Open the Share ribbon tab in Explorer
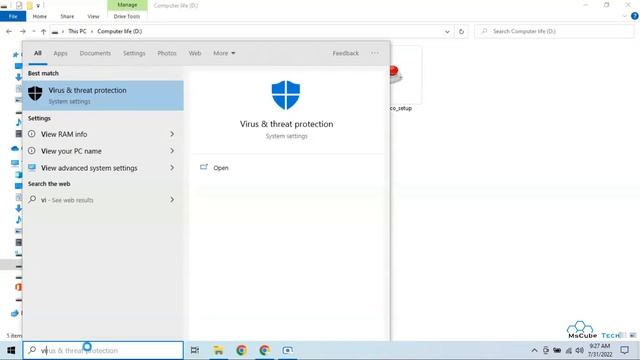 [x=67, y=16]
